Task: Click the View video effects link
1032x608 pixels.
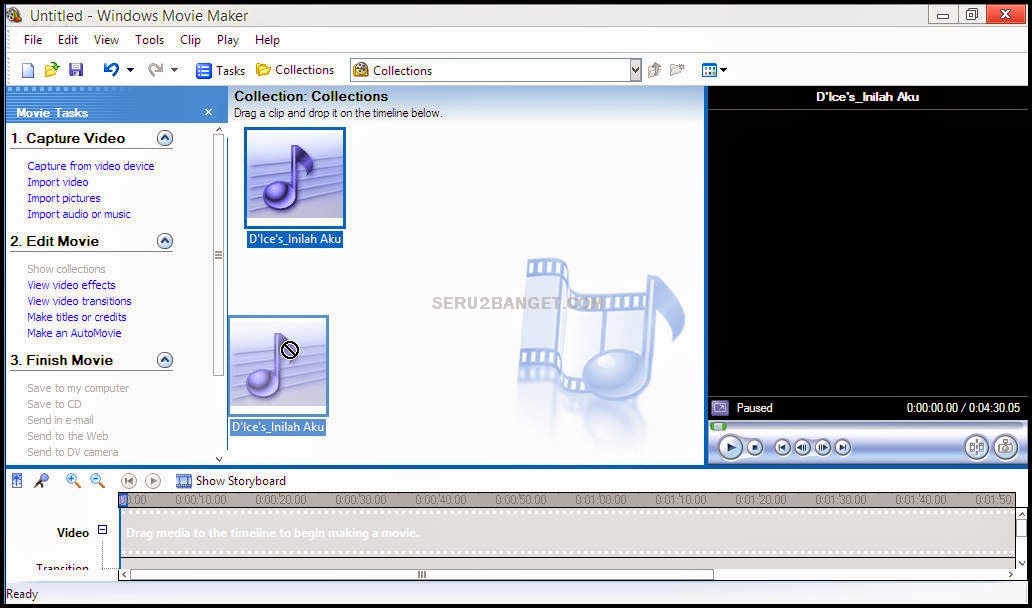Action: pyautogui.click(x=71, y=285)
